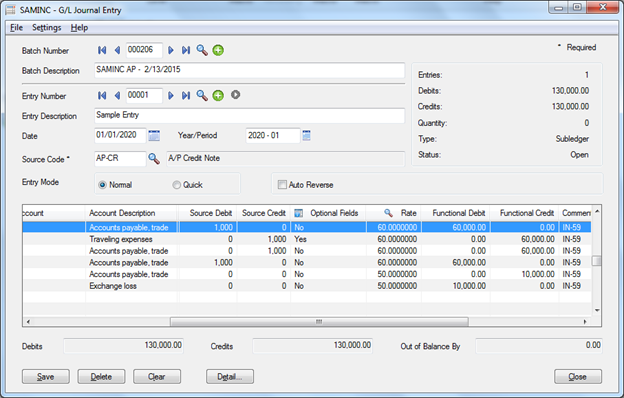Click the Close button at bottom right
The height and width of the screenshot is (398, 624).
pos(578,377)
